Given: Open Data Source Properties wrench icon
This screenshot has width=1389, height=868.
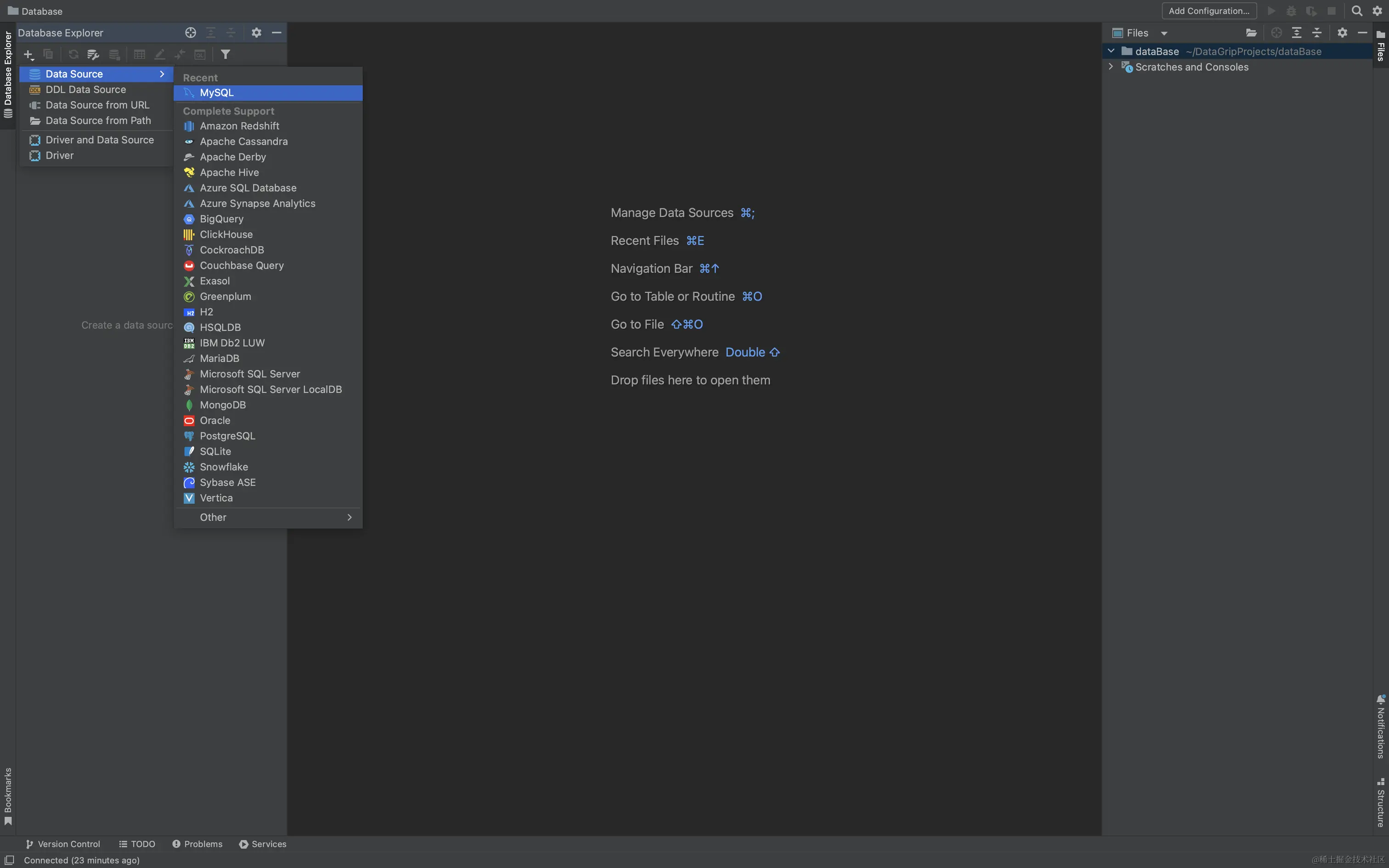Looking at the screenshot, I should coord(93,55).
